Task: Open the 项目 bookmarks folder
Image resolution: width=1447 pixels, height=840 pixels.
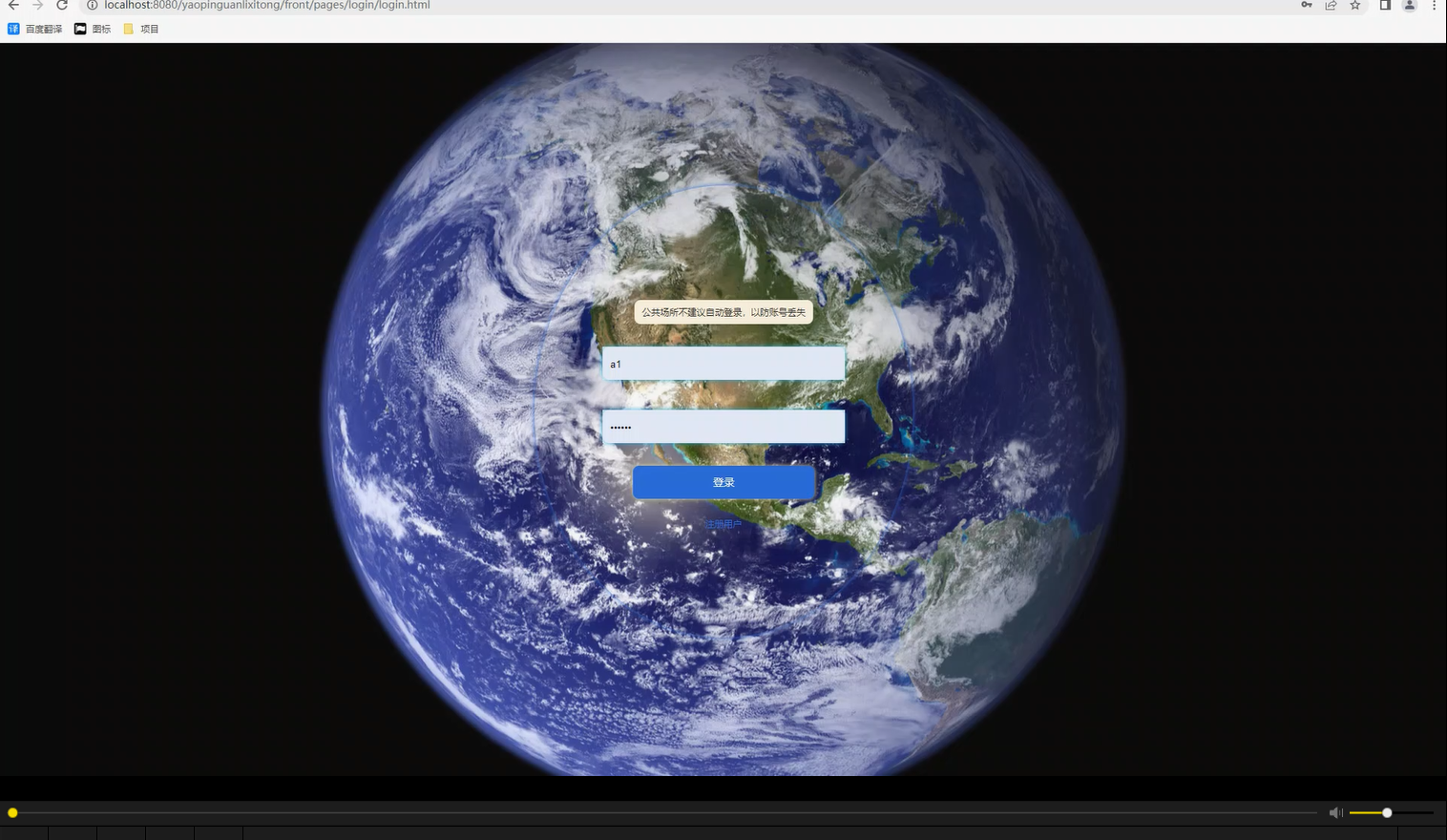Action: tap(141, 29)
